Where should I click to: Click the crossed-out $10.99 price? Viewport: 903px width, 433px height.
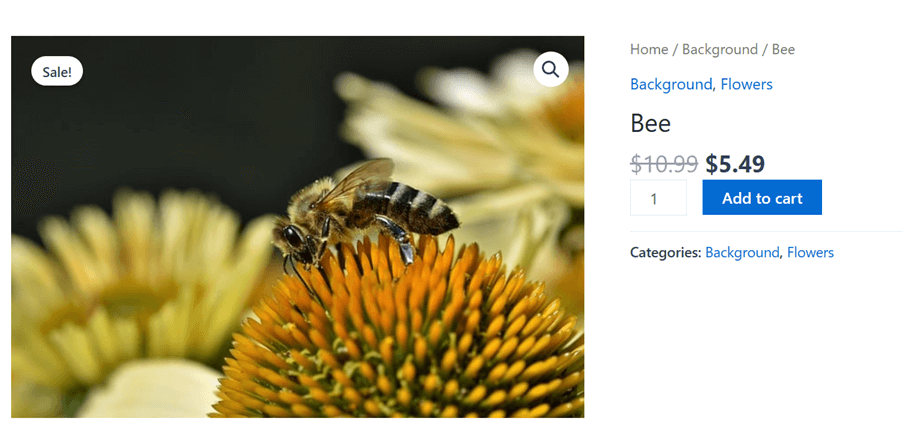point(664,164)
